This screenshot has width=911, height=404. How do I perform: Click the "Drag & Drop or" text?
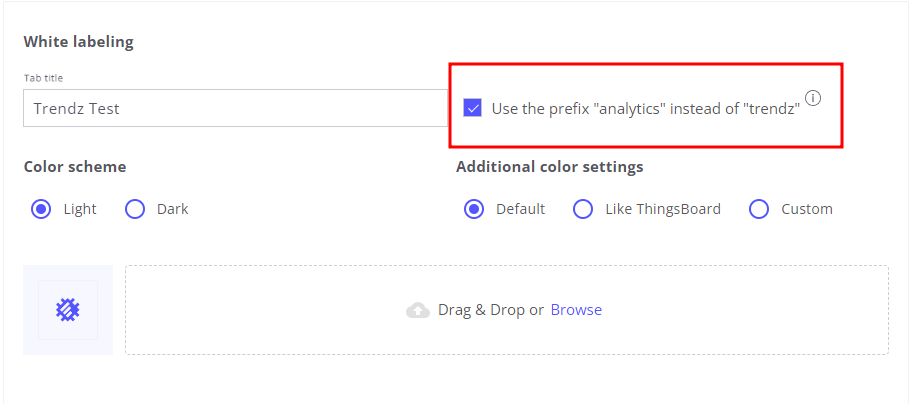click(x=490, y=310)
